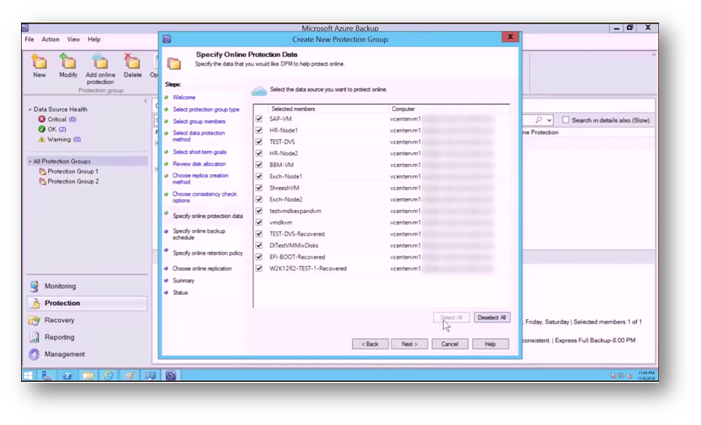
Task: Uncheck the HR-Node1 checkbox
Action: click(x=259, y=130)
